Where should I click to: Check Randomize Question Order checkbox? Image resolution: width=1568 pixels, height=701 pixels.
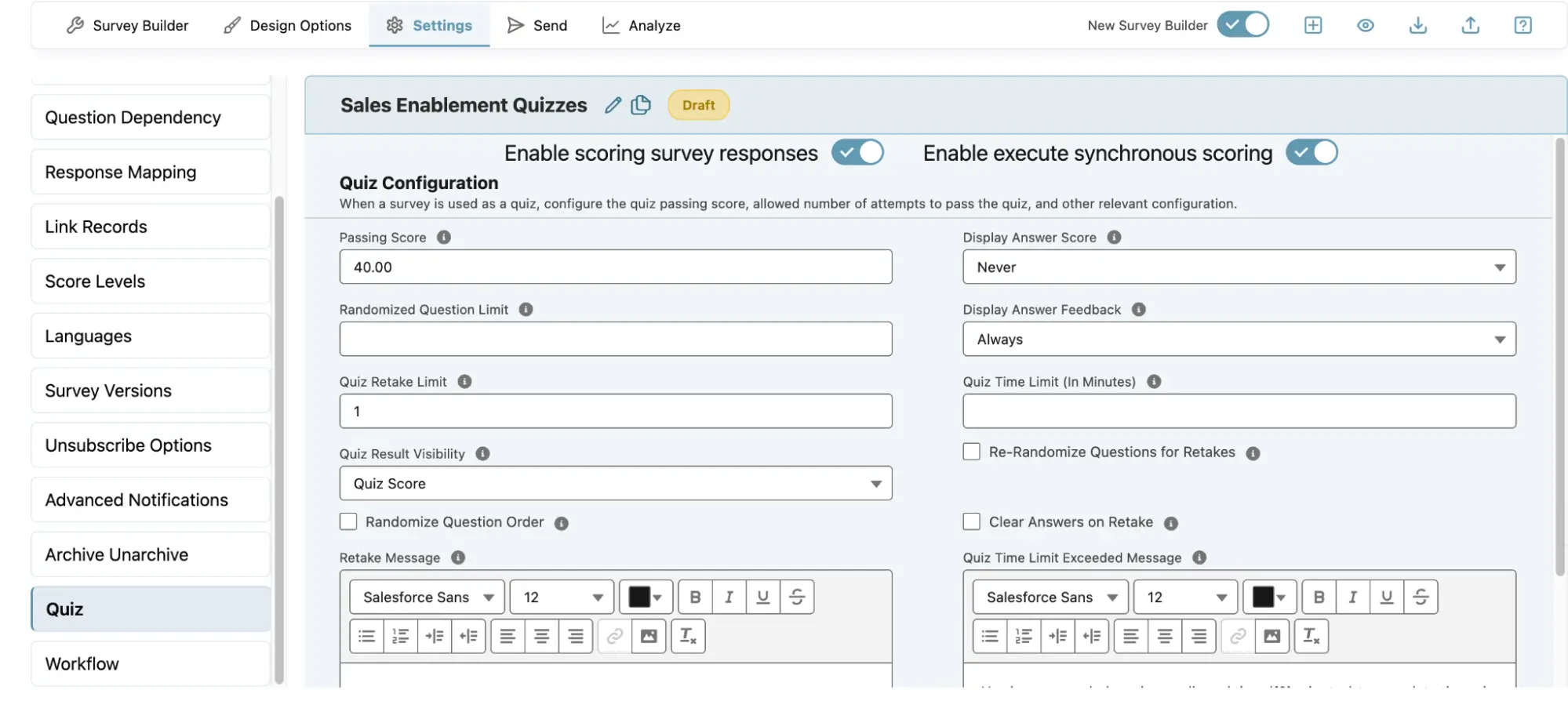(348, 522)
